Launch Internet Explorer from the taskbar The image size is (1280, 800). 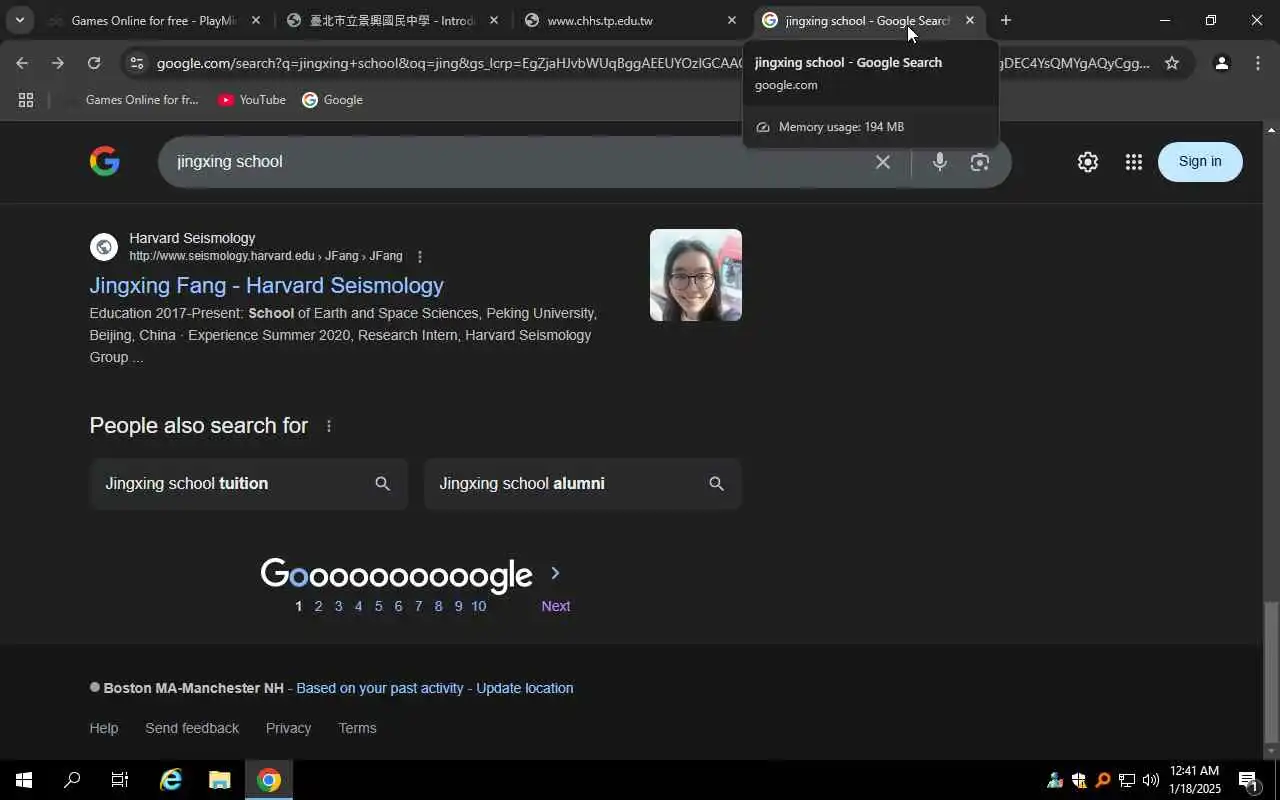(171, 780)
